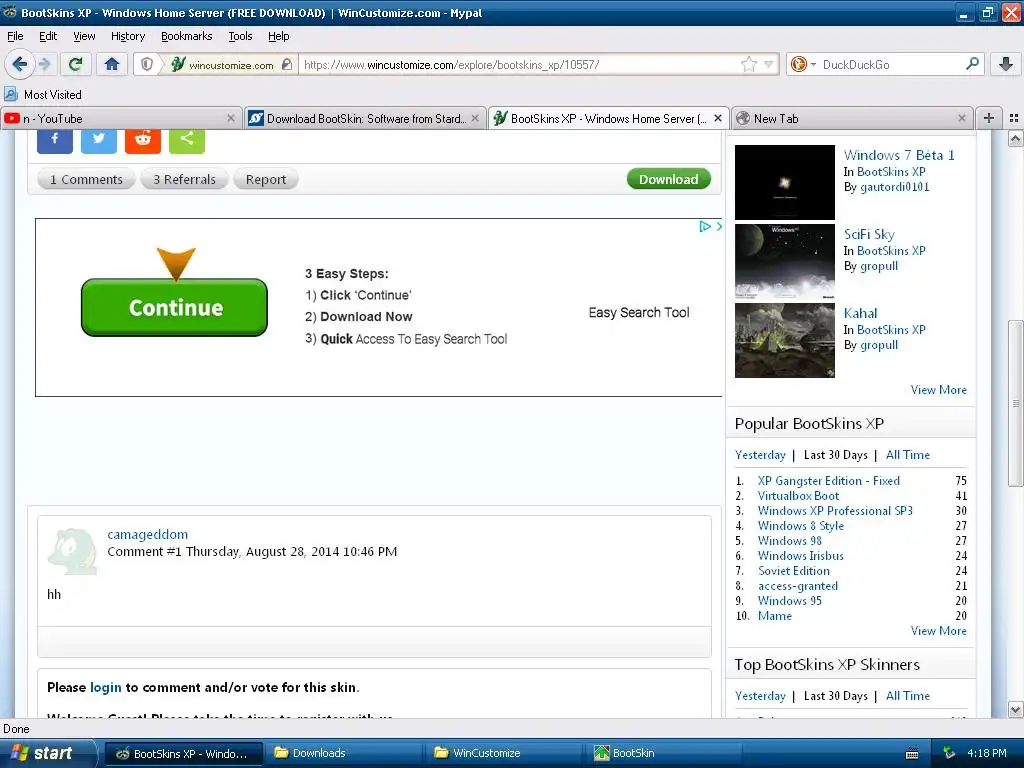This screenshot has width=1024, height=768.
Task: Open the URL history dropdown arrow
Action: tap(769, 64)
